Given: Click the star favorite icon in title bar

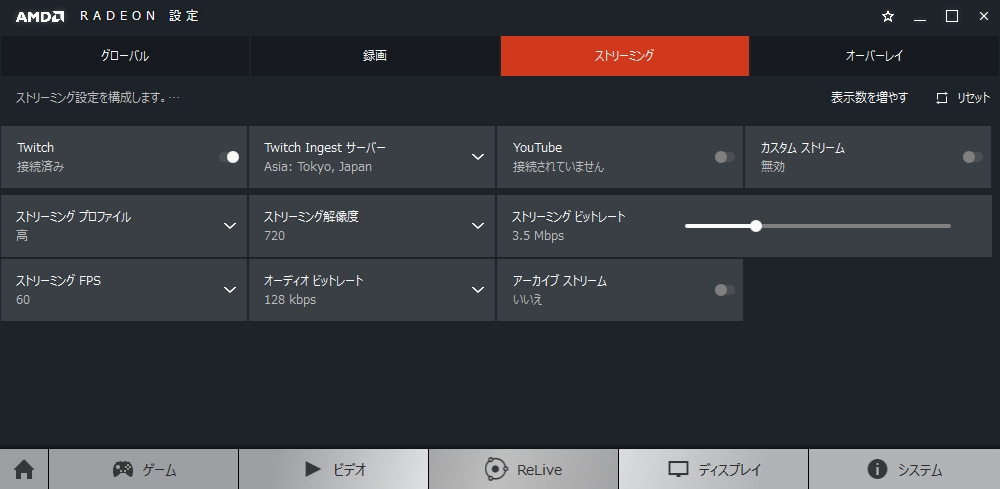Looking at the screenshot, I should 887,16.
